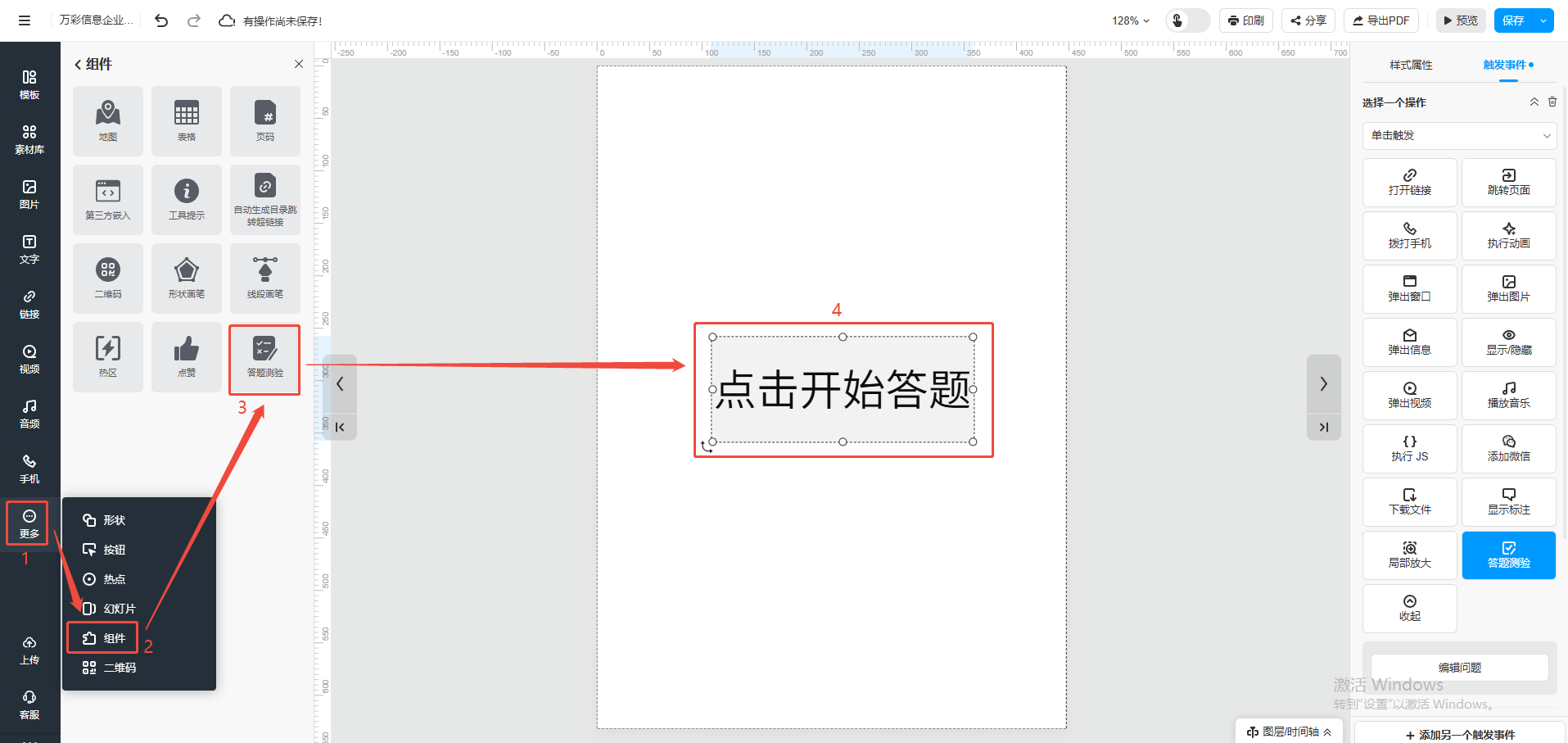Screen dimensions: 1568x743
Task: Select the 热区 hotspot component
Action: click(108, 356)
